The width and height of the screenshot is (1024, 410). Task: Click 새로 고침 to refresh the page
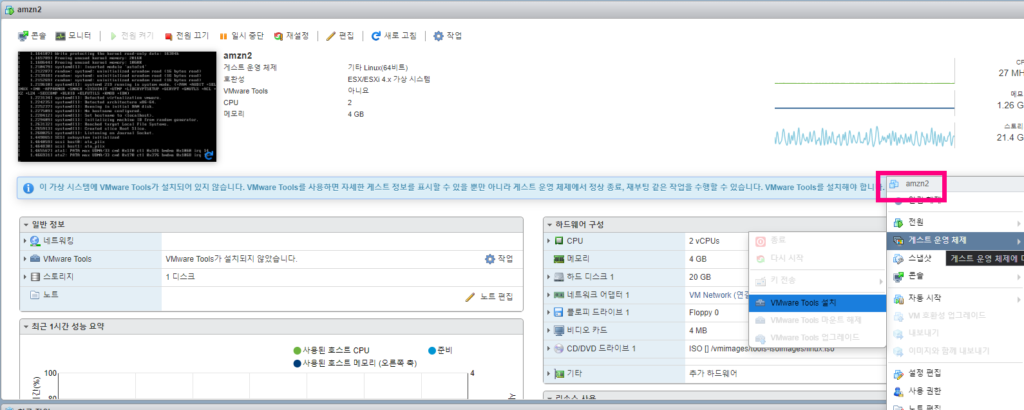tap(394, 36)
